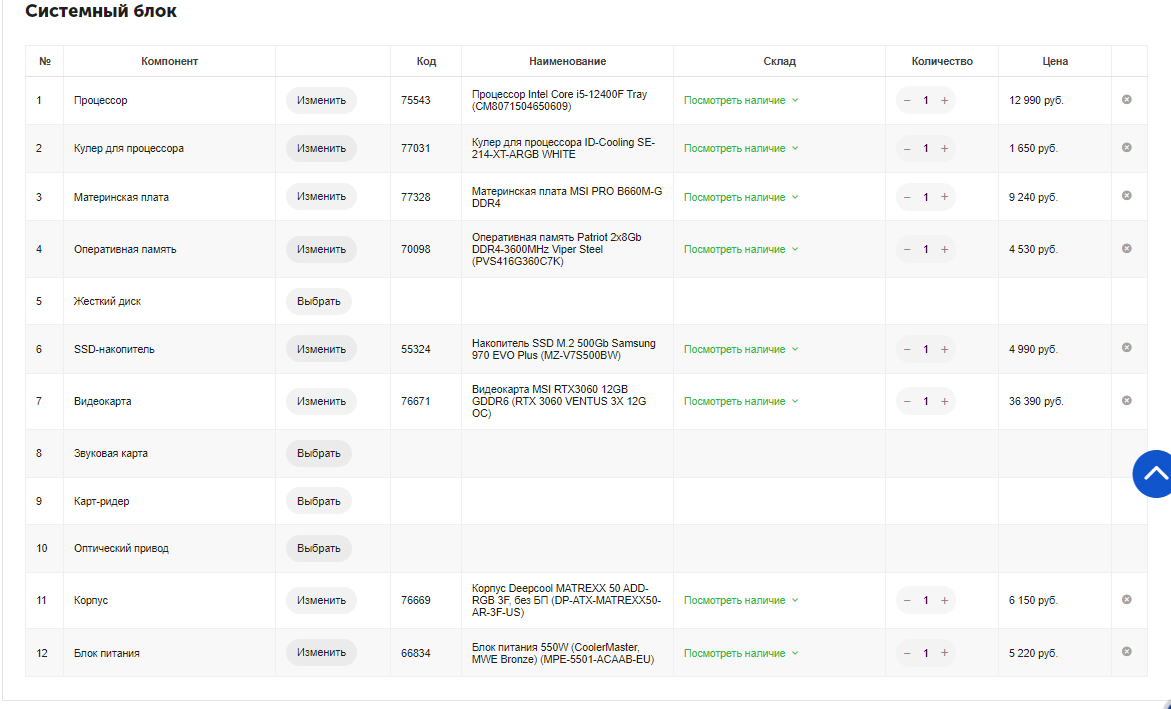Expand stock availability for the processor
The height and width of the screenshot is (709, 1171).
pos(740,100)
